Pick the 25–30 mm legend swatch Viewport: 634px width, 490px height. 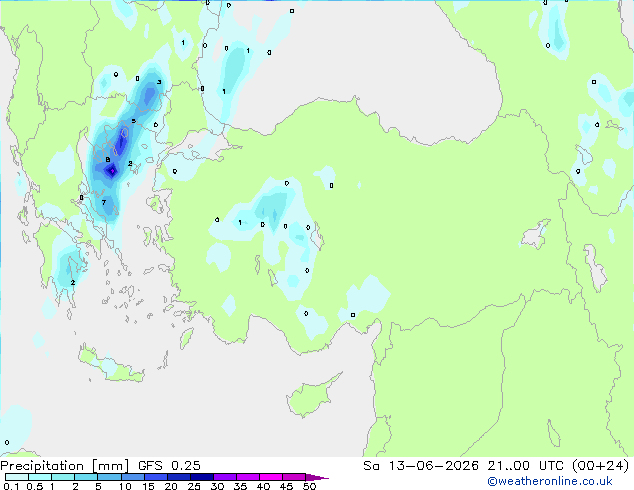click(202, 477)
